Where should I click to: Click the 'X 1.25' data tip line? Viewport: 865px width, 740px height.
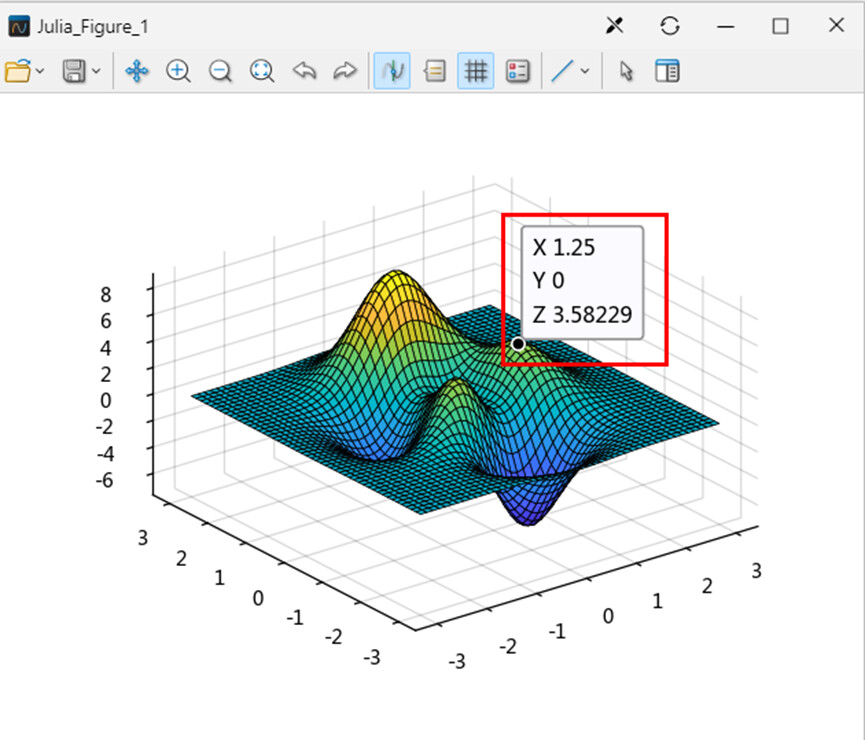tap(564, 248)
